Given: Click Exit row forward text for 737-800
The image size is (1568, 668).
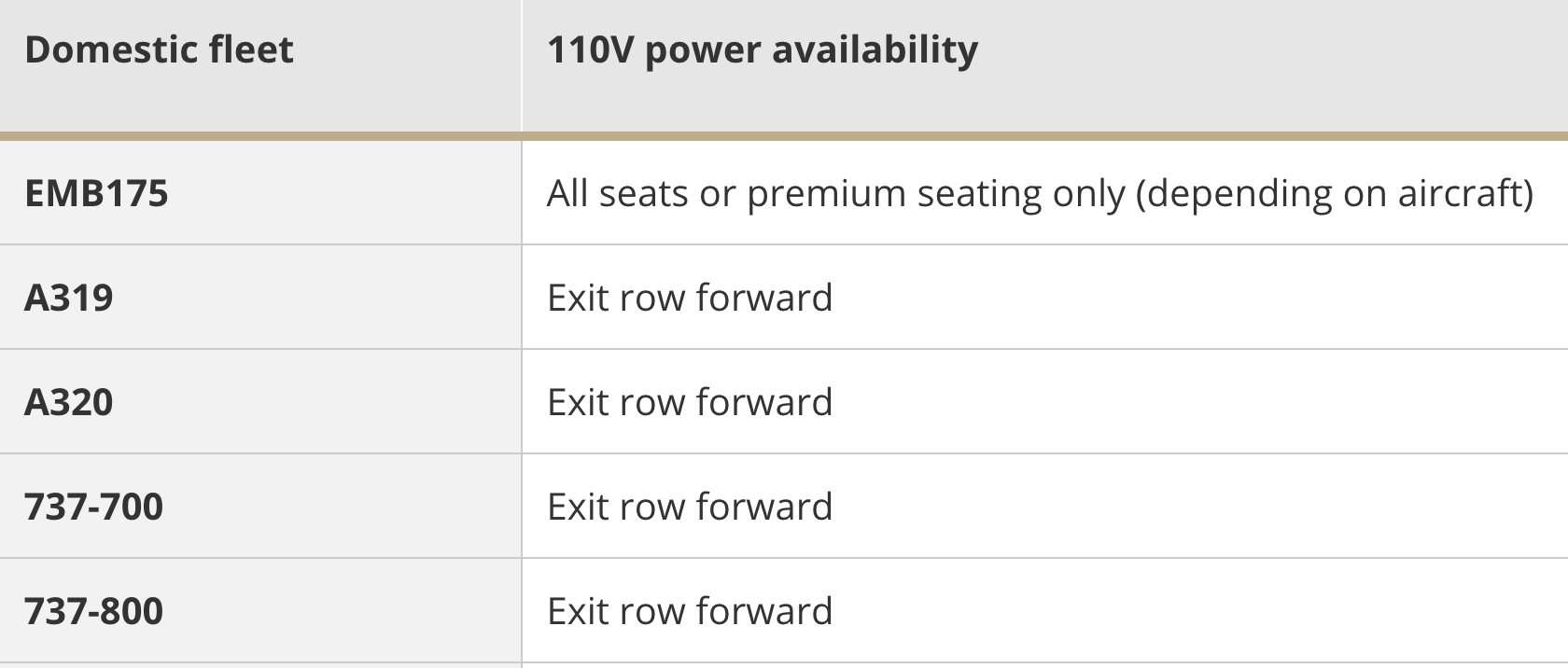Looking at the screenshot, I should [690, 611].
